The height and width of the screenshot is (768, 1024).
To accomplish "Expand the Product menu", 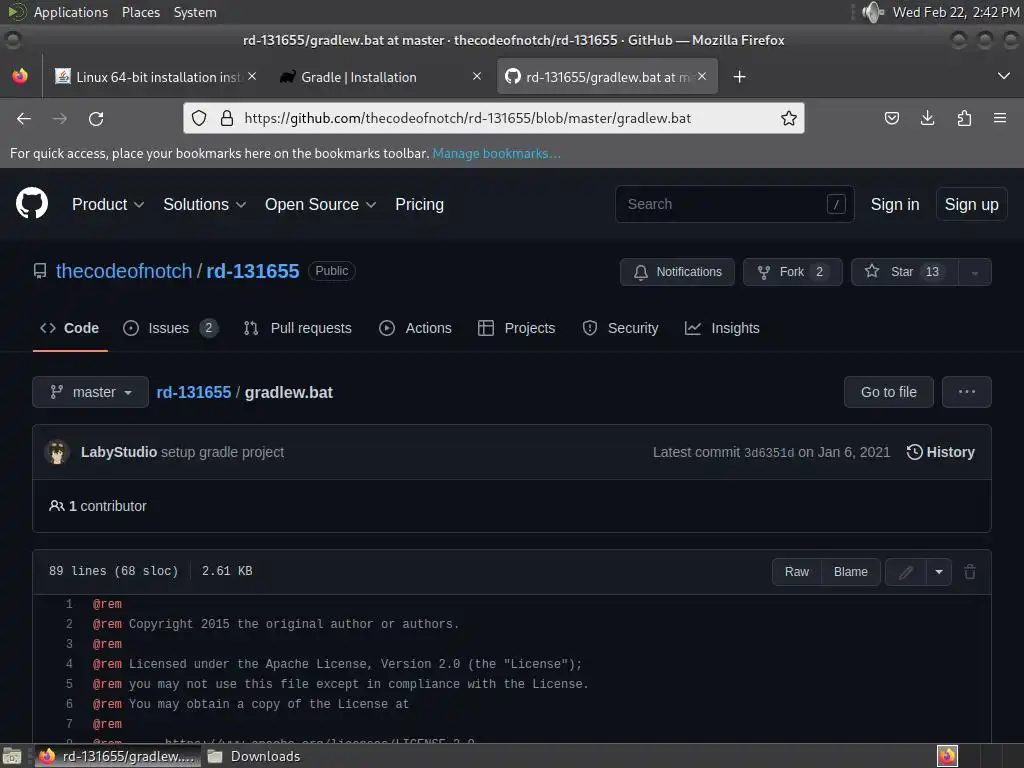I will [108, 204].
